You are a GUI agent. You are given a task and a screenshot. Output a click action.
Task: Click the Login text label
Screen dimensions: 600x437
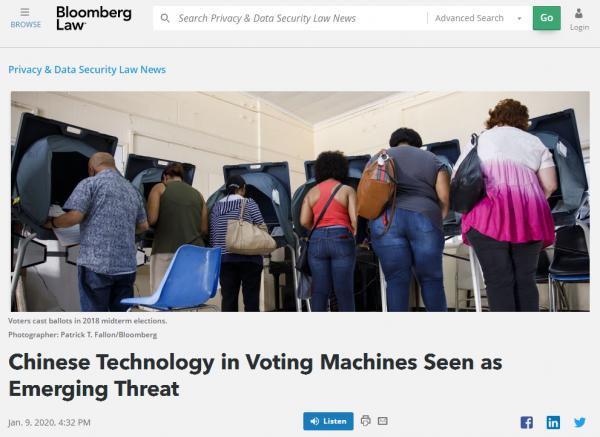point(579,28)
